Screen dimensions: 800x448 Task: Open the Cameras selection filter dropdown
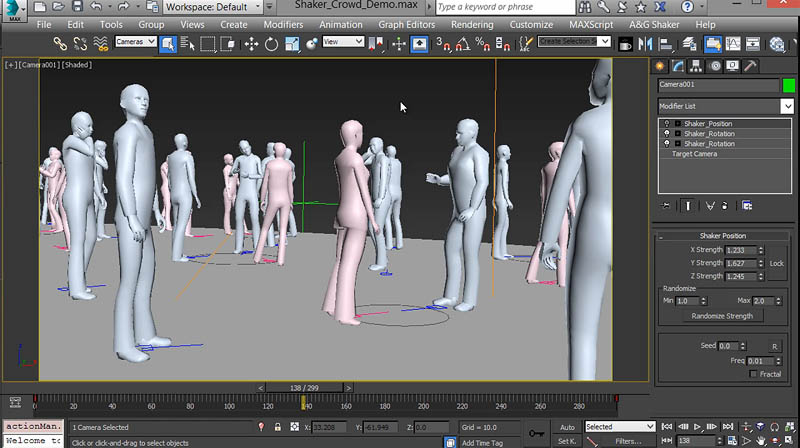click(135, 43)
